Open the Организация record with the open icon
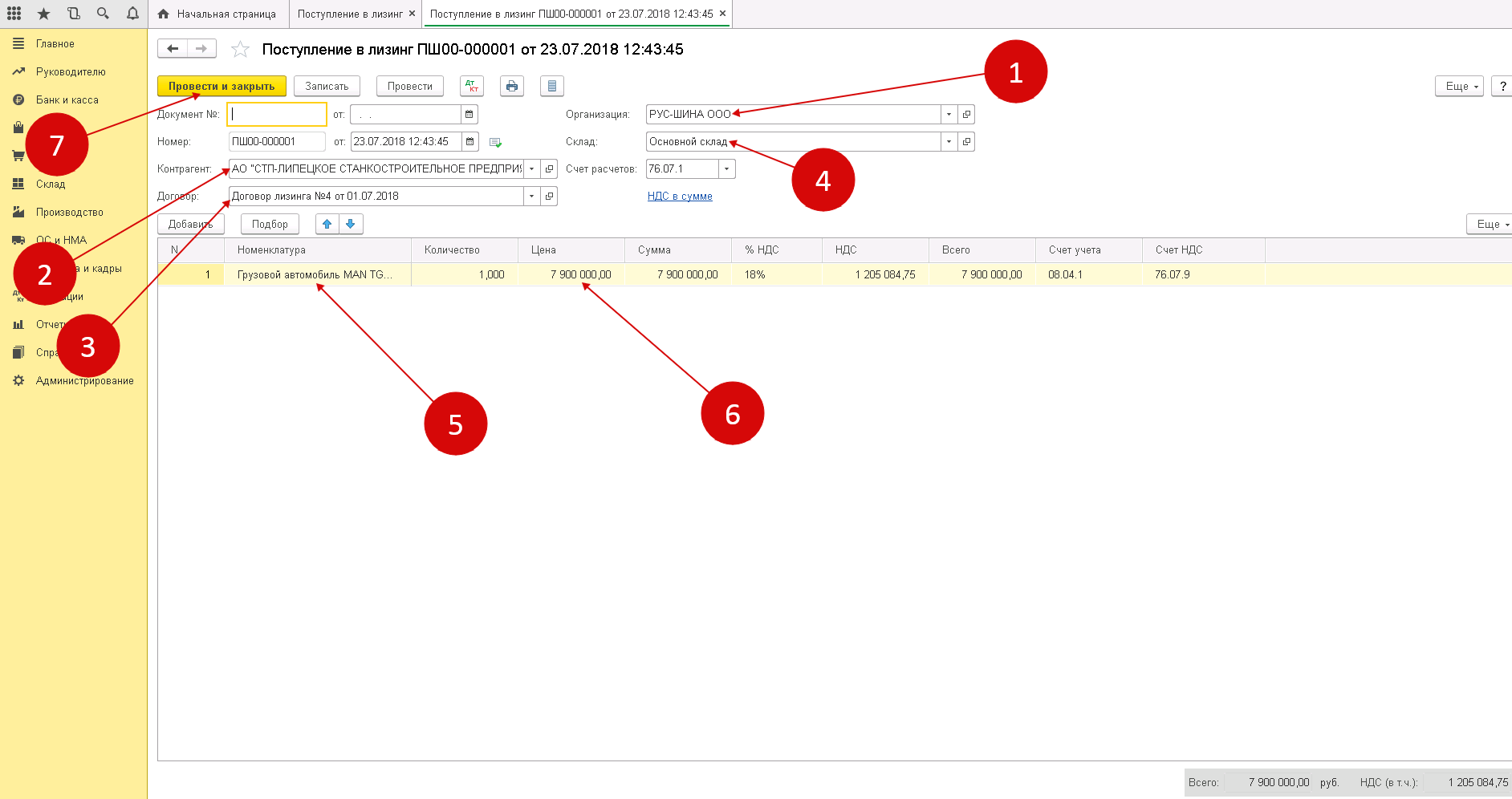 966,115
